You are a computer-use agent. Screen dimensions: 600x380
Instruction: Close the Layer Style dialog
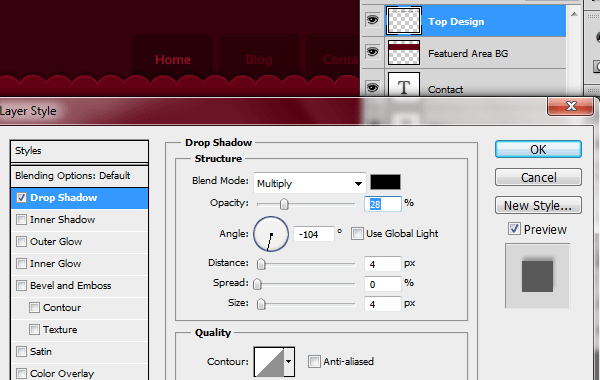571,106
